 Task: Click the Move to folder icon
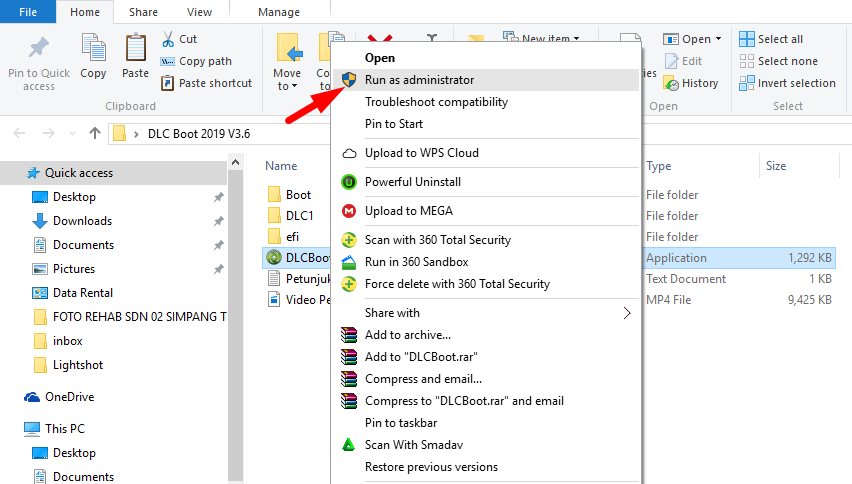point(289,48)
